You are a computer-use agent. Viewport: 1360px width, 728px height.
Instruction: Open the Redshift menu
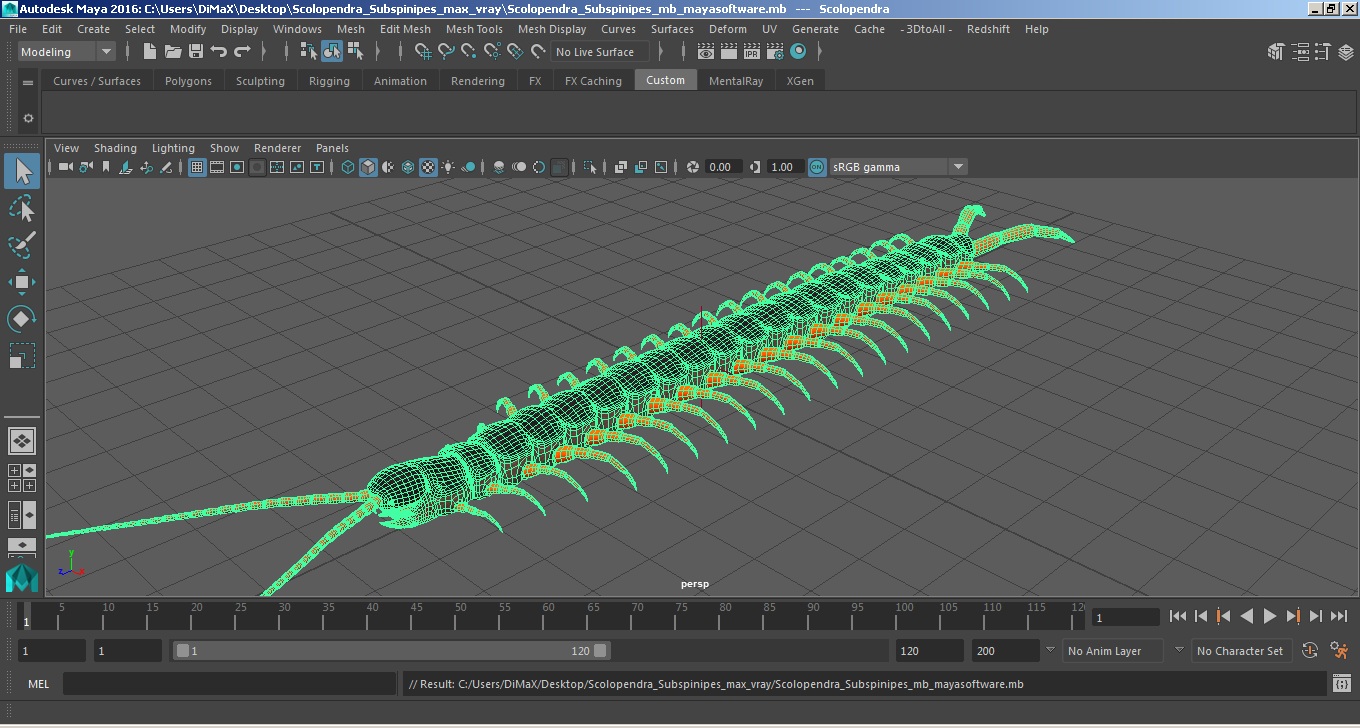[x=988, y=29]
